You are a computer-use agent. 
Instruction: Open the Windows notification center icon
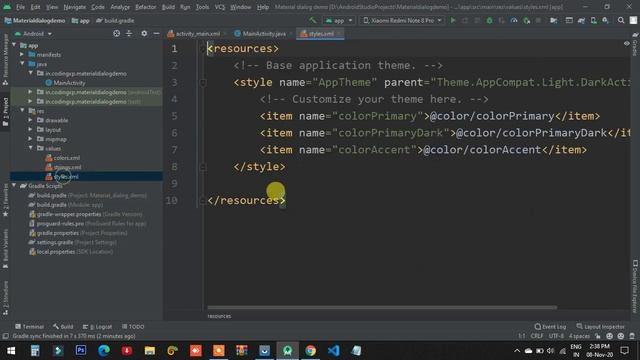coord(624,351)
